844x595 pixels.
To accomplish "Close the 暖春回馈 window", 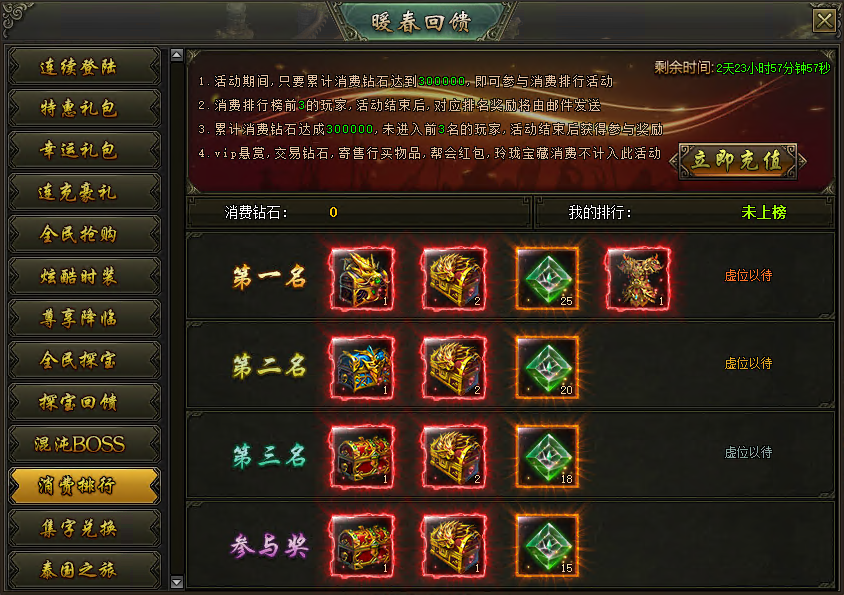I will tap(824, 21).
